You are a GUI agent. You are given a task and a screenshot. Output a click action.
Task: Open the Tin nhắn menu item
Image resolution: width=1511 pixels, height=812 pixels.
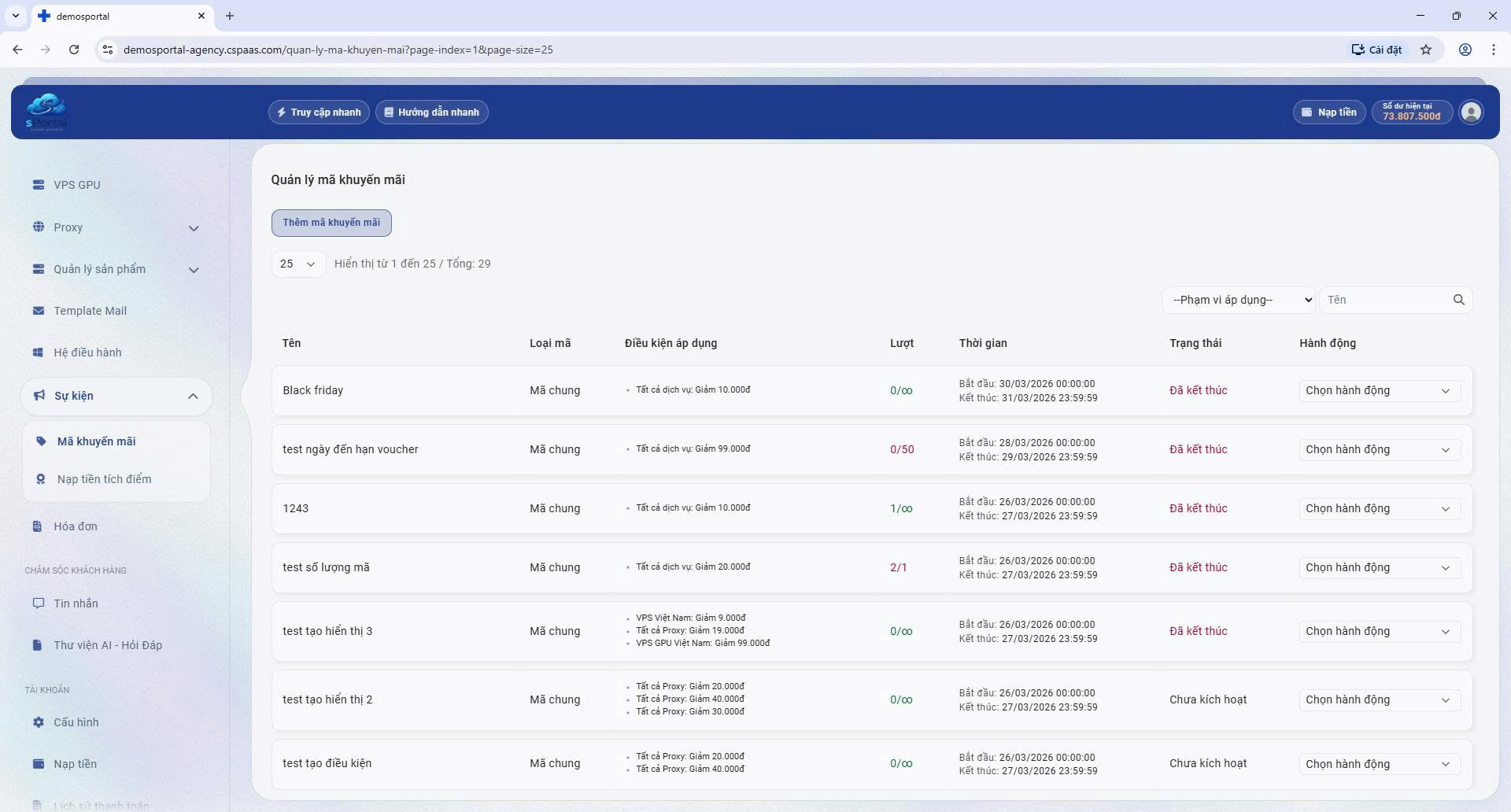click(116, 603)
